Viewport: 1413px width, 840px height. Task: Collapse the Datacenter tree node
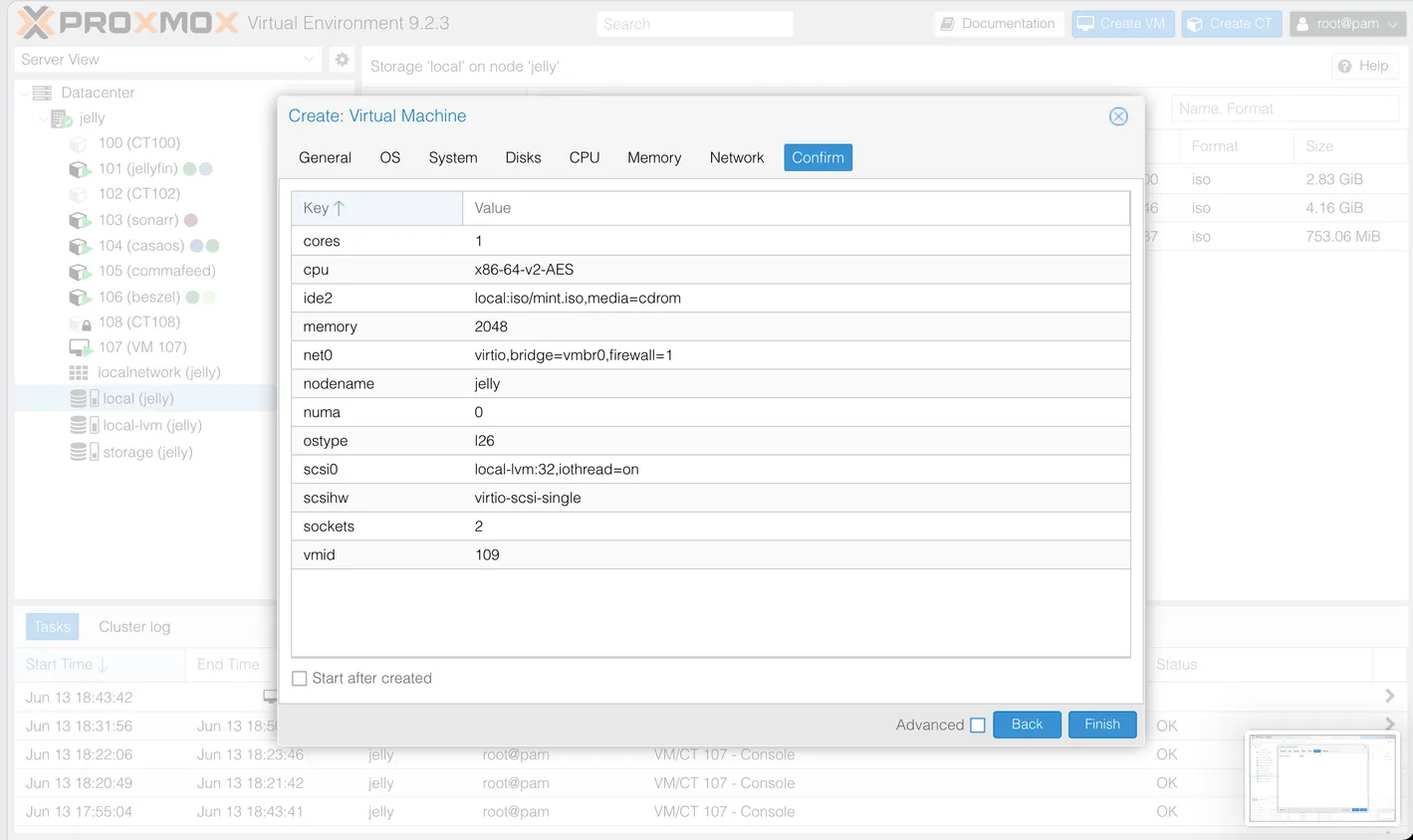[24, 93]
